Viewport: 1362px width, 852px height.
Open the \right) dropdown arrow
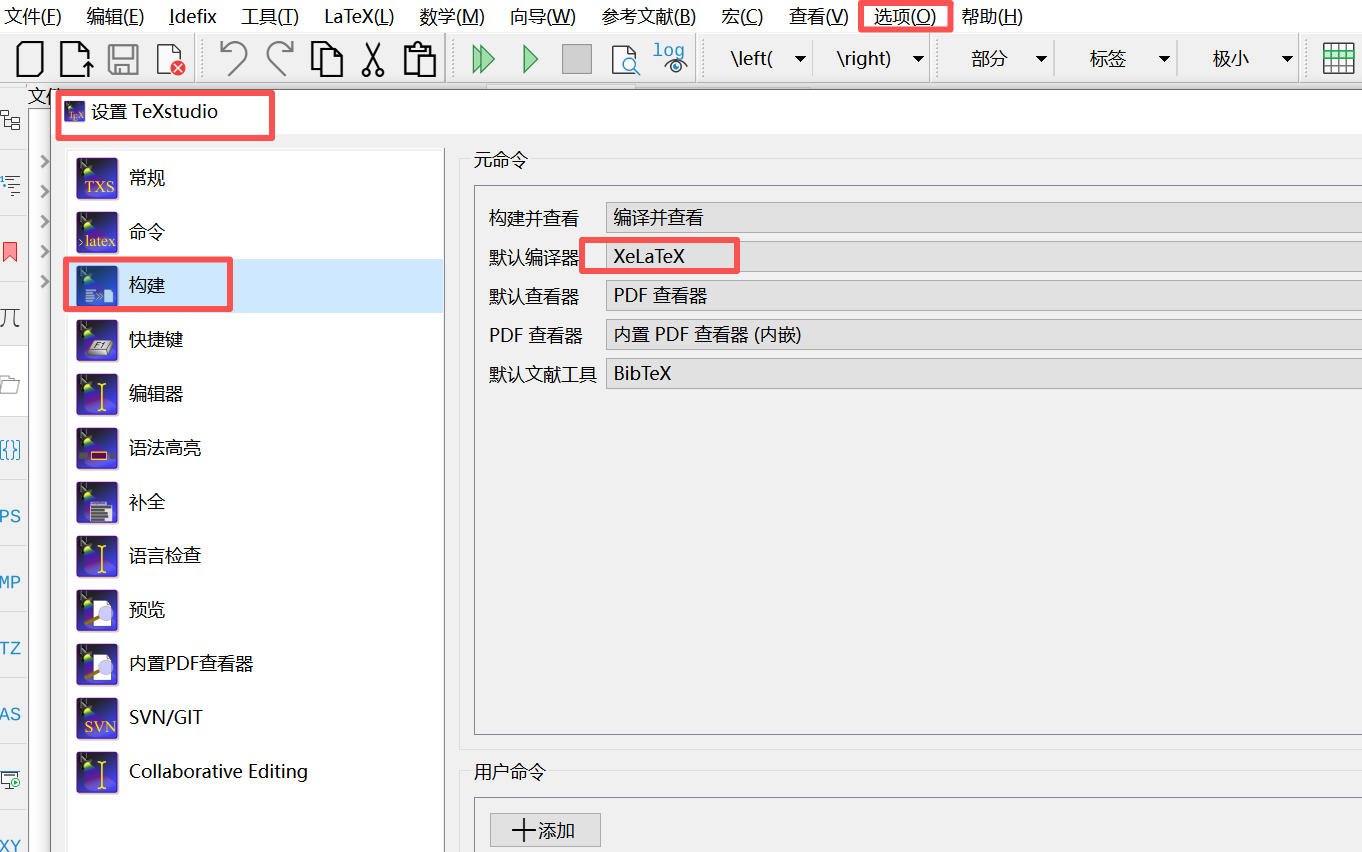tap(918, 59)
